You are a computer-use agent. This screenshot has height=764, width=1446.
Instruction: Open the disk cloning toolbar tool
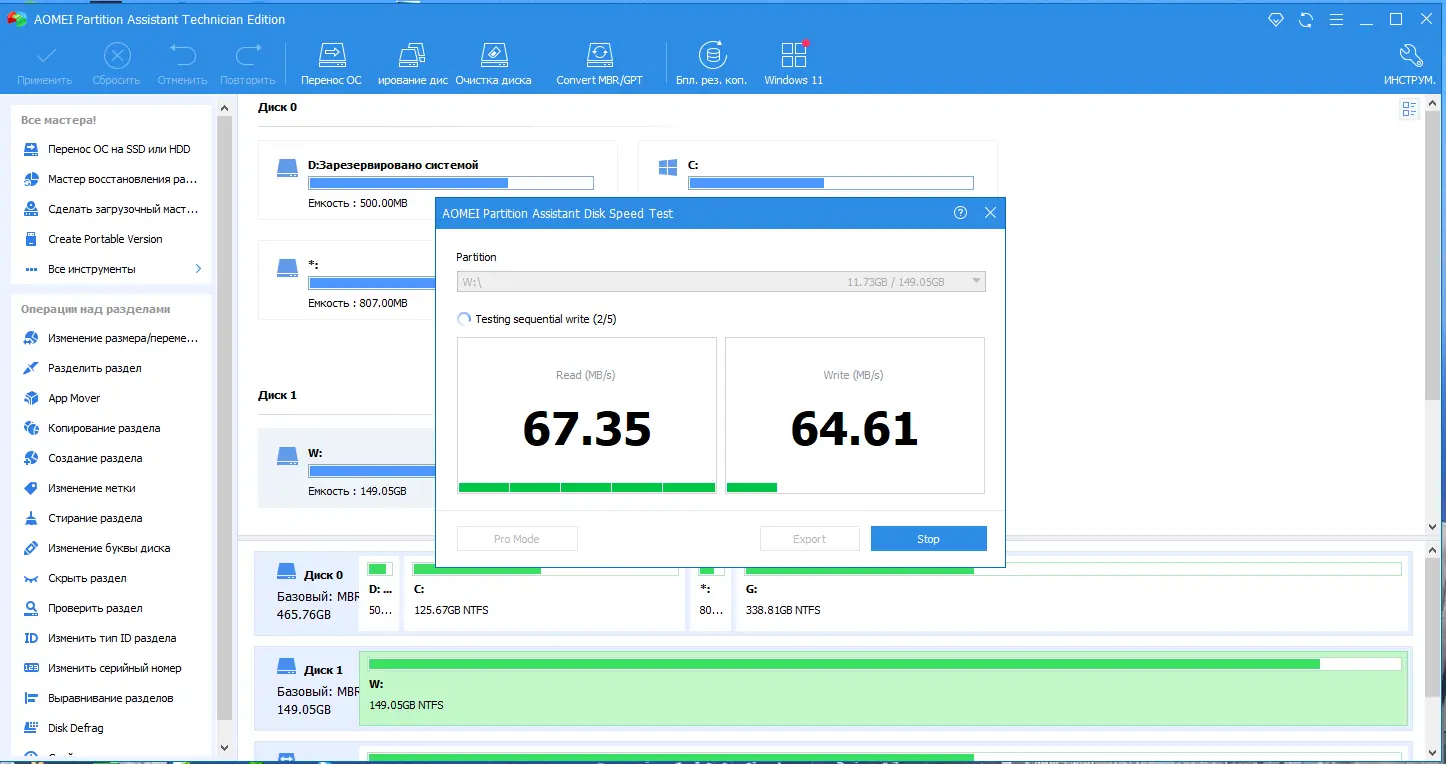pyautogui.click(x=412, y=64)
